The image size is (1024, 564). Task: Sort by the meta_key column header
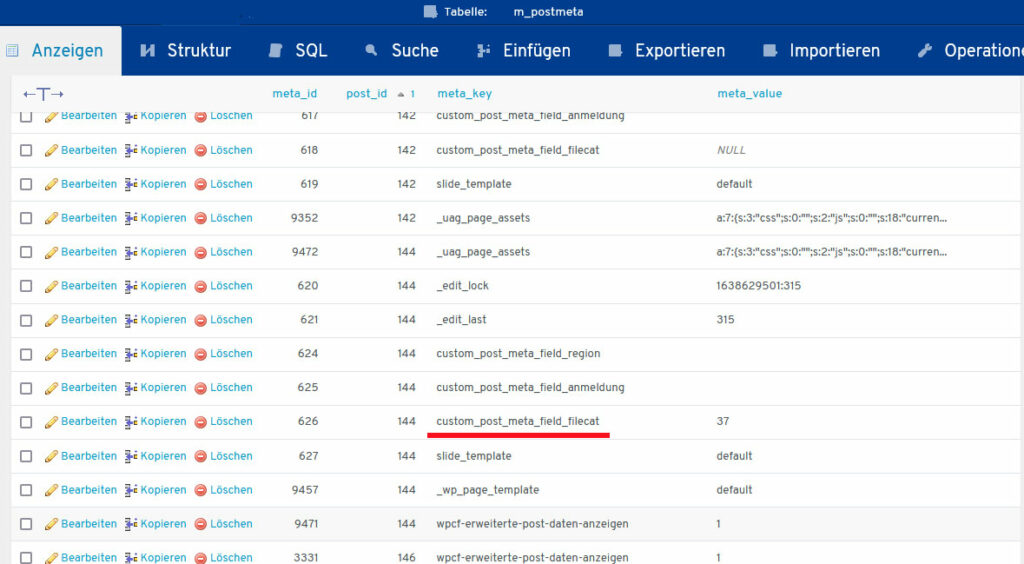[464, 93]
